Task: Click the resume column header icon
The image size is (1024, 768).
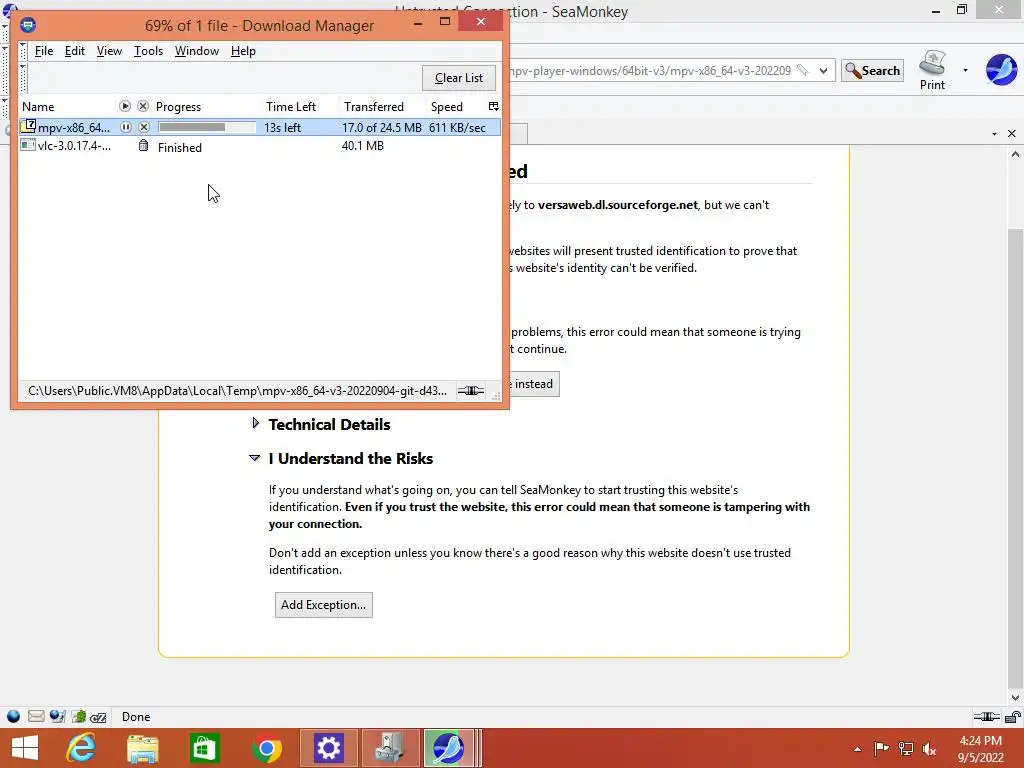Action: (125, 106)
